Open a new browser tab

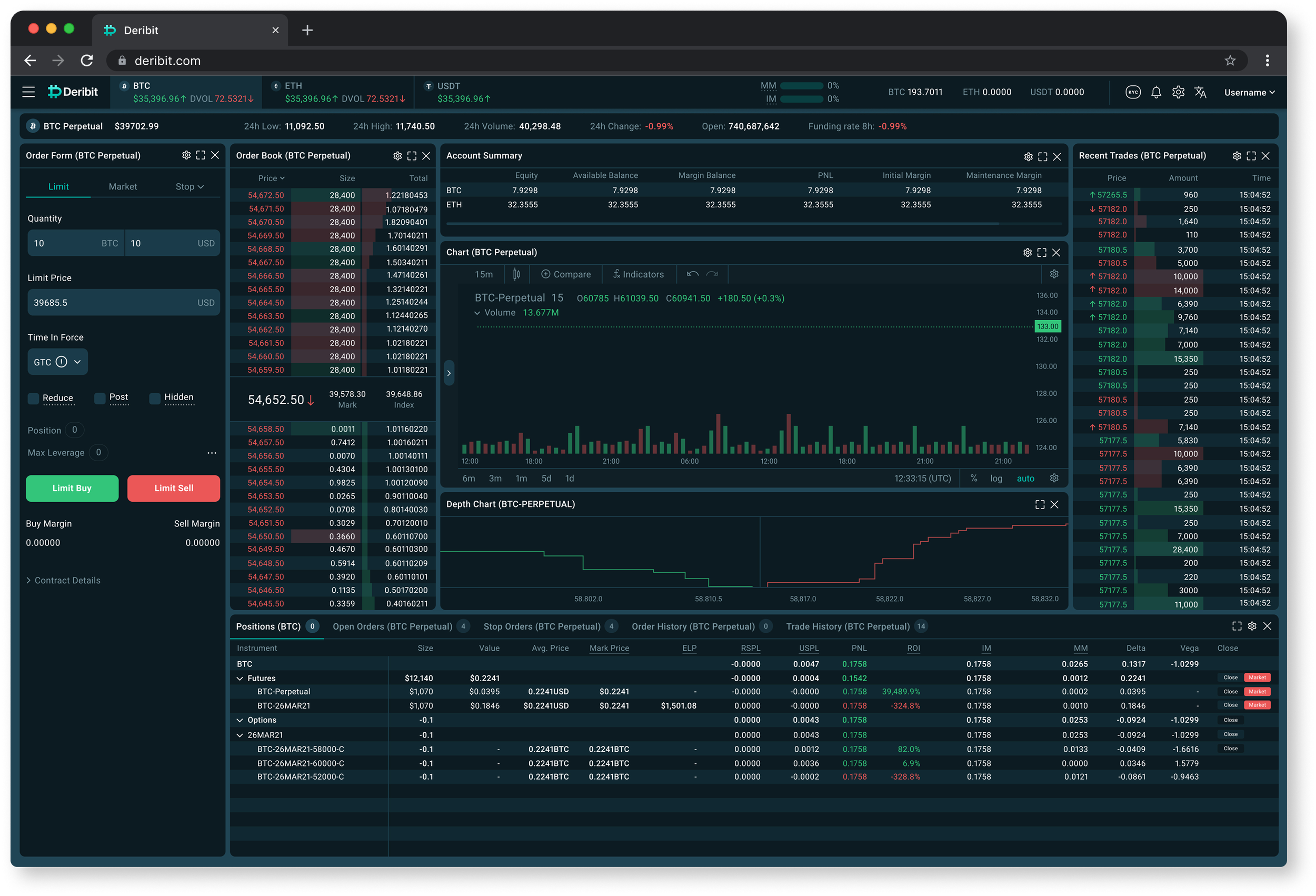point(307,30)
